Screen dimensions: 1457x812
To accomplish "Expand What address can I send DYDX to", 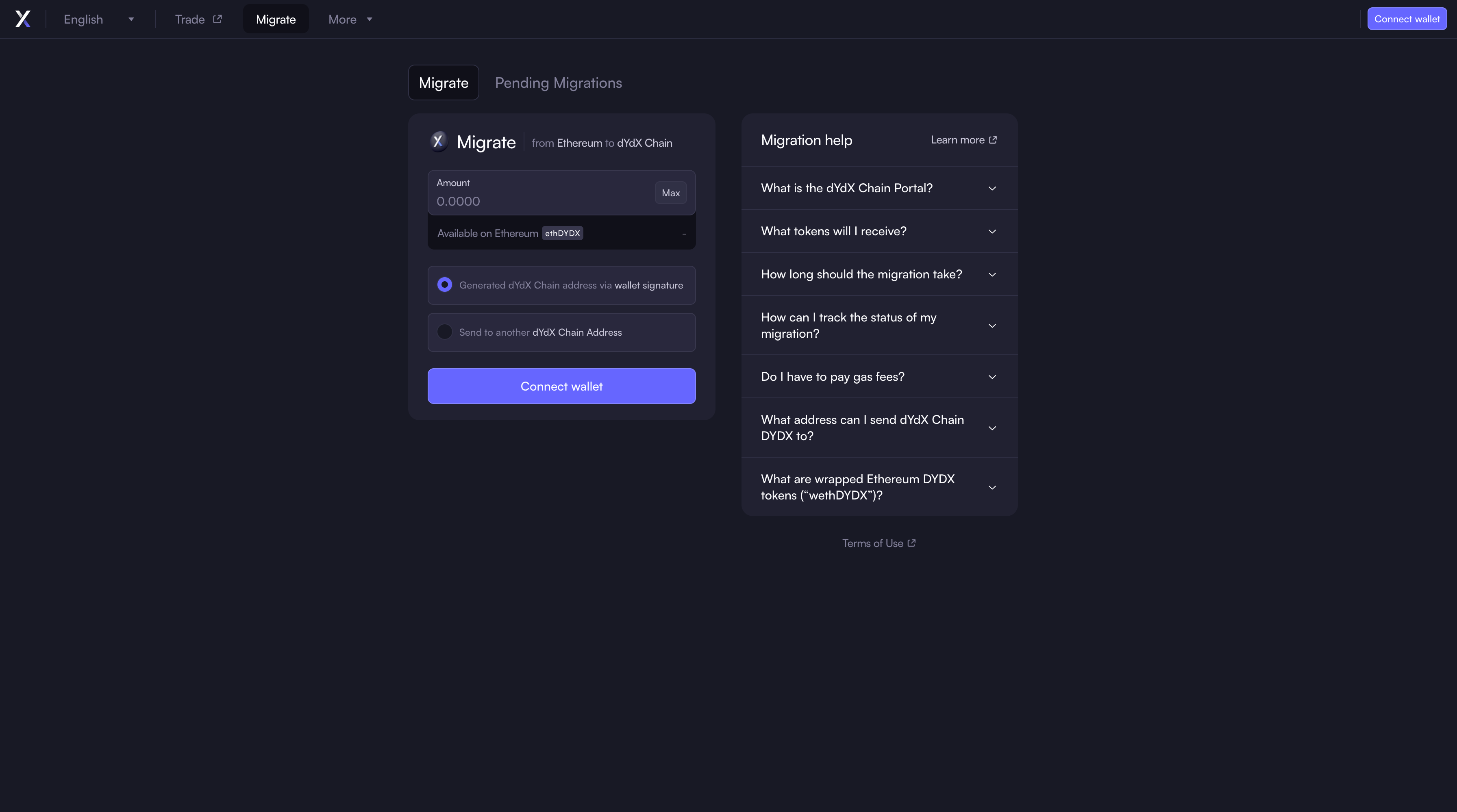I will 879,428.
